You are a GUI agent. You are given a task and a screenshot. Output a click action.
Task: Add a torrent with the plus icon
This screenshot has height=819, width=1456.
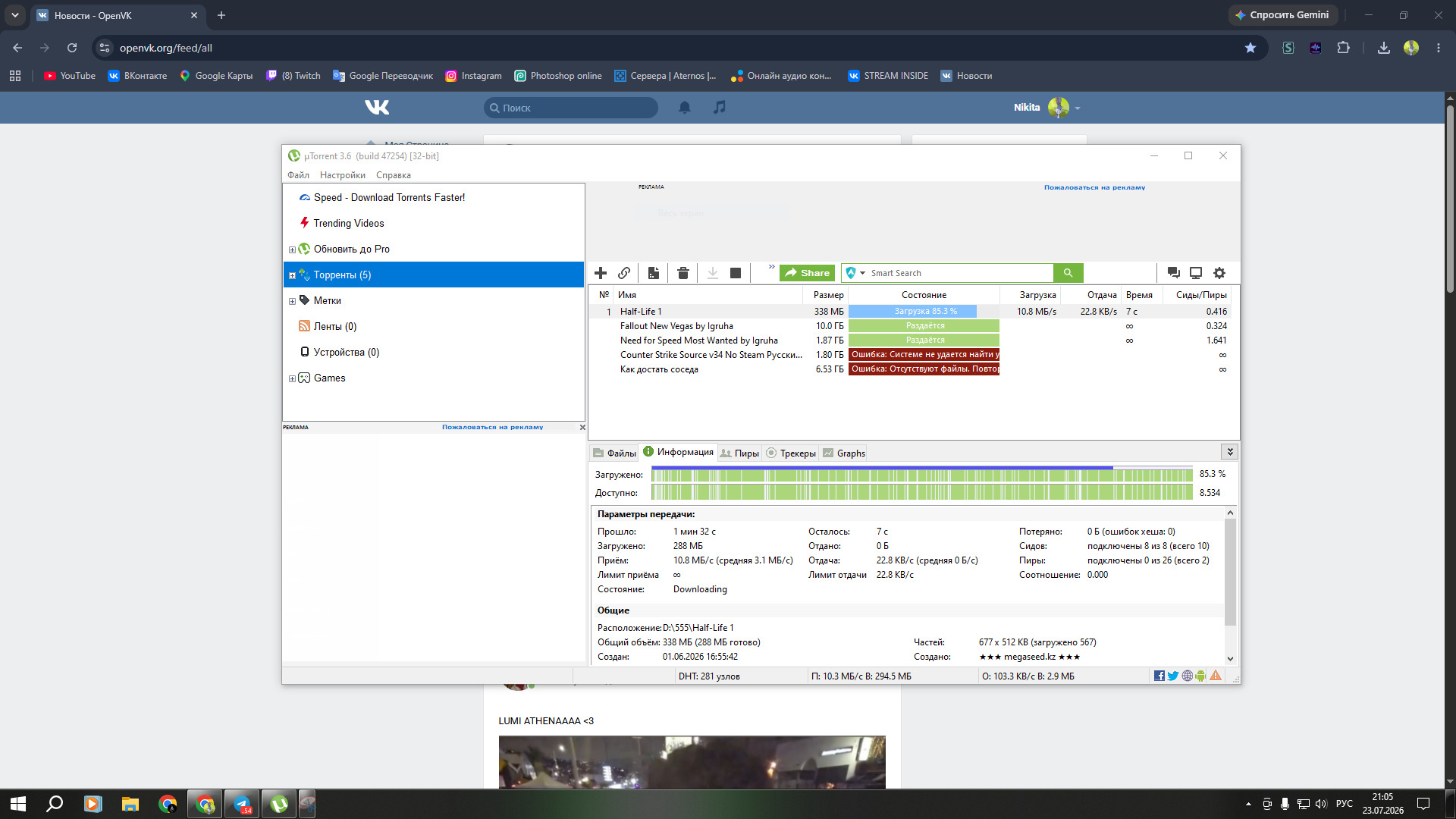coord(601,273)
